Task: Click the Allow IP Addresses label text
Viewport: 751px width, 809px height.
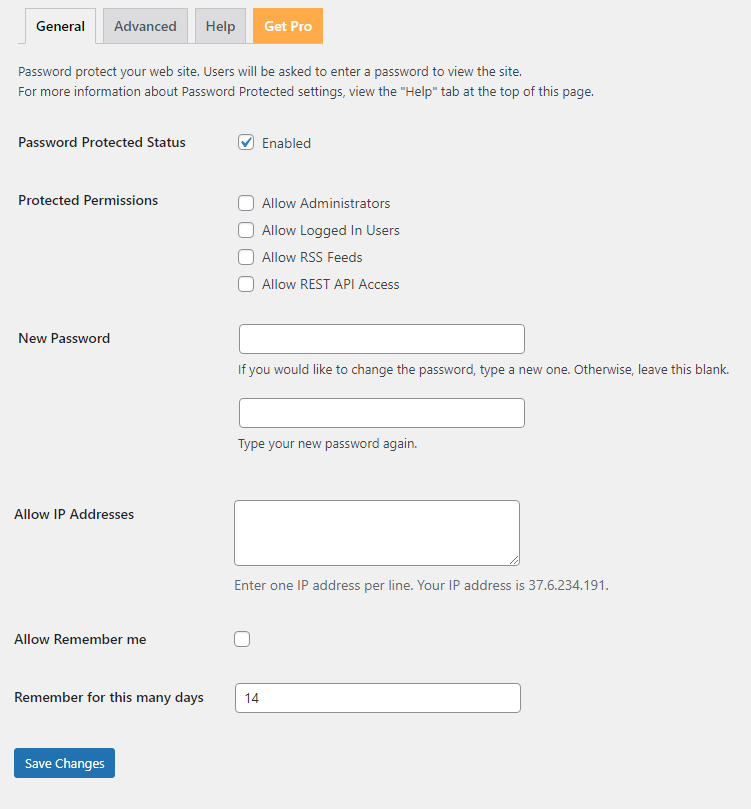Action: [x=74, y=514]
